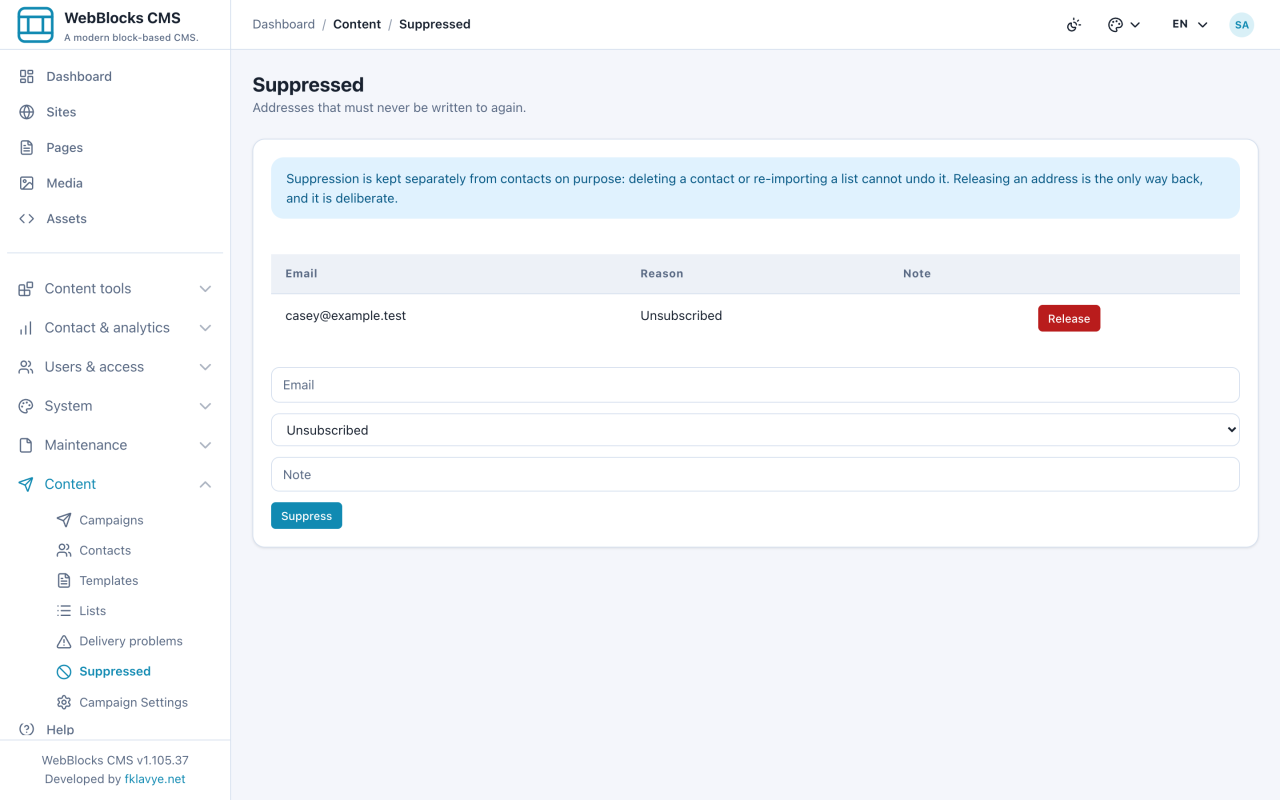The width and height of the screenshot is (1280, 800).
Task: Open the Delivery problems page
Action: tap(131, 641)
